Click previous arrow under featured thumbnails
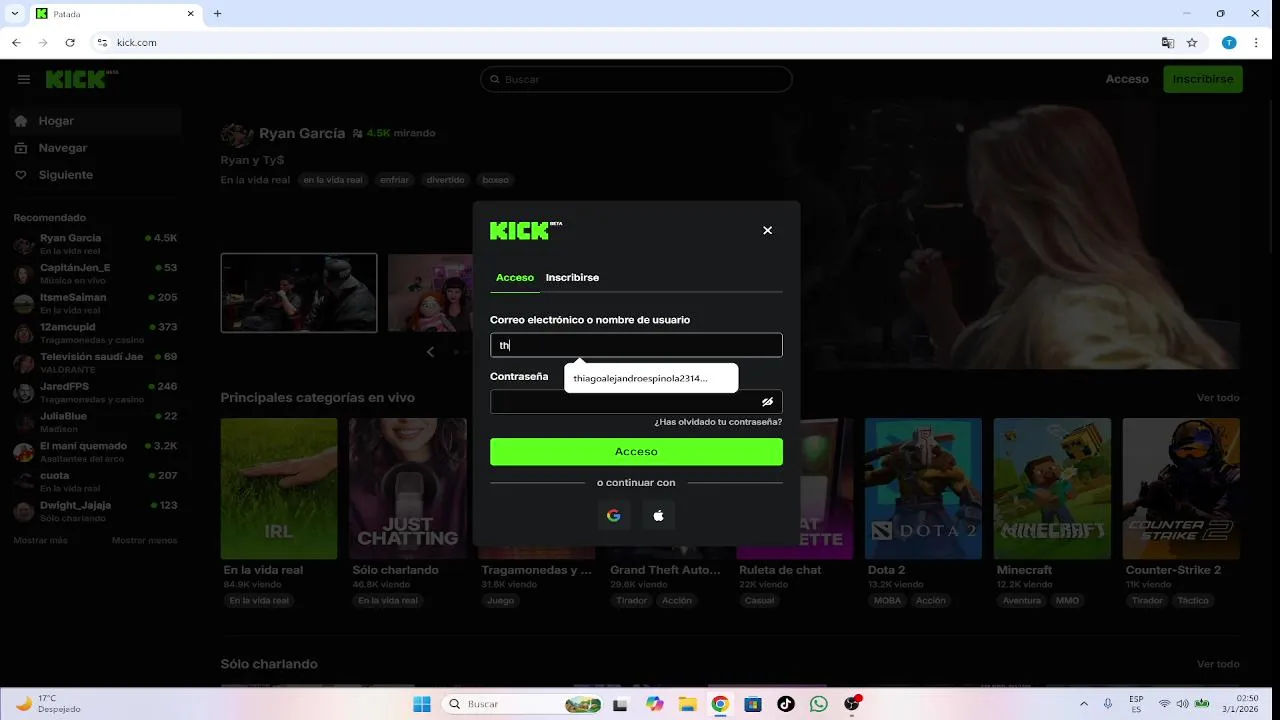 tap(431, 352)
